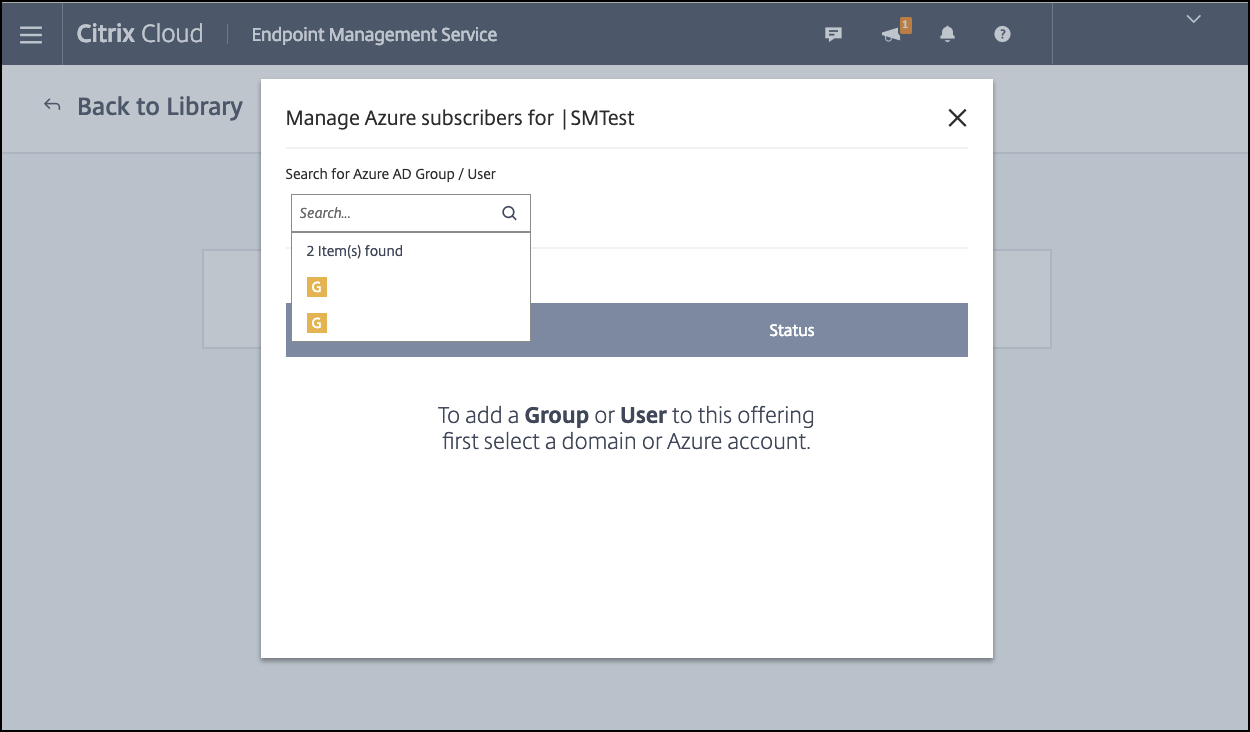Click the back arrow beside Back to Library
The image size is (1250, 732).
click(52, 105)
